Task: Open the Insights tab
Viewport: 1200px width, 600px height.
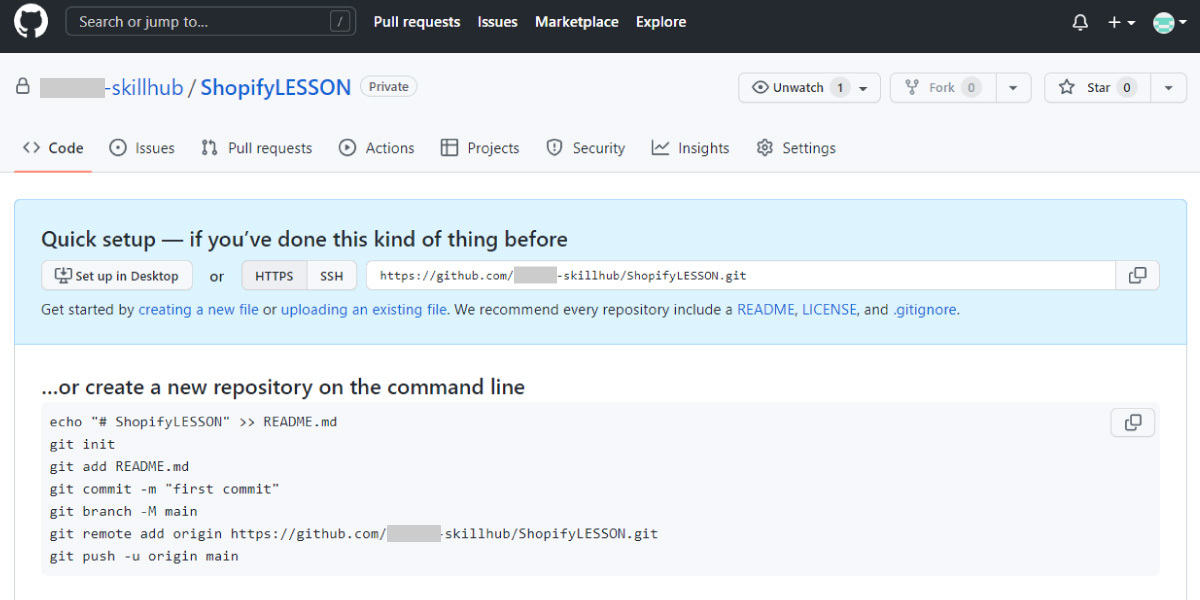Action: click(x=691, y=148)
